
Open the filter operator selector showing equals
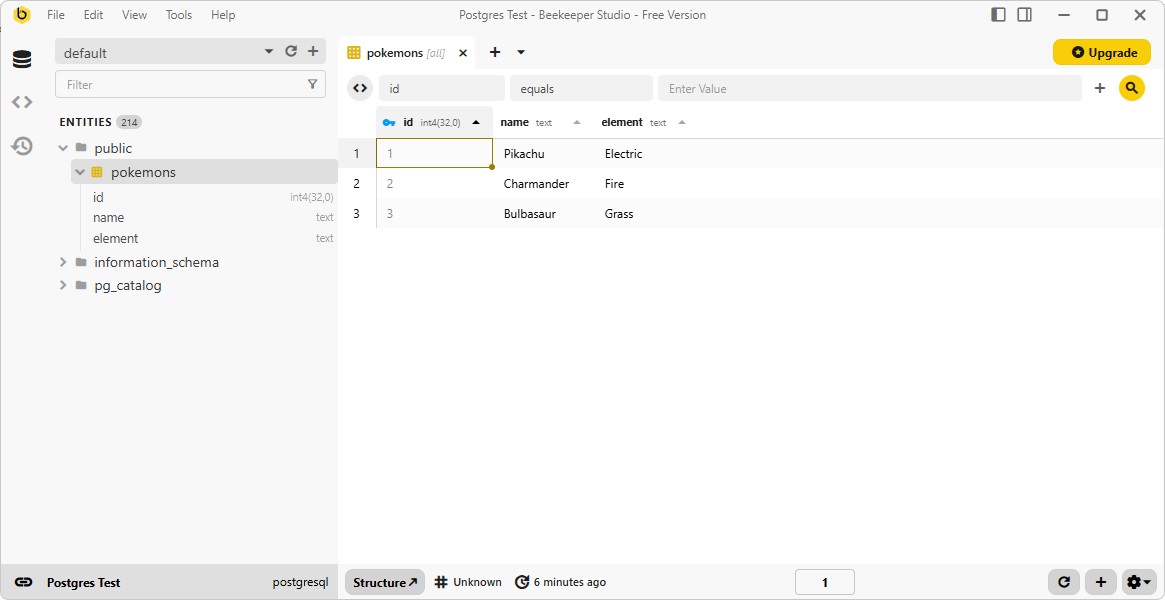pyautogui.click(x=581, y=88)
